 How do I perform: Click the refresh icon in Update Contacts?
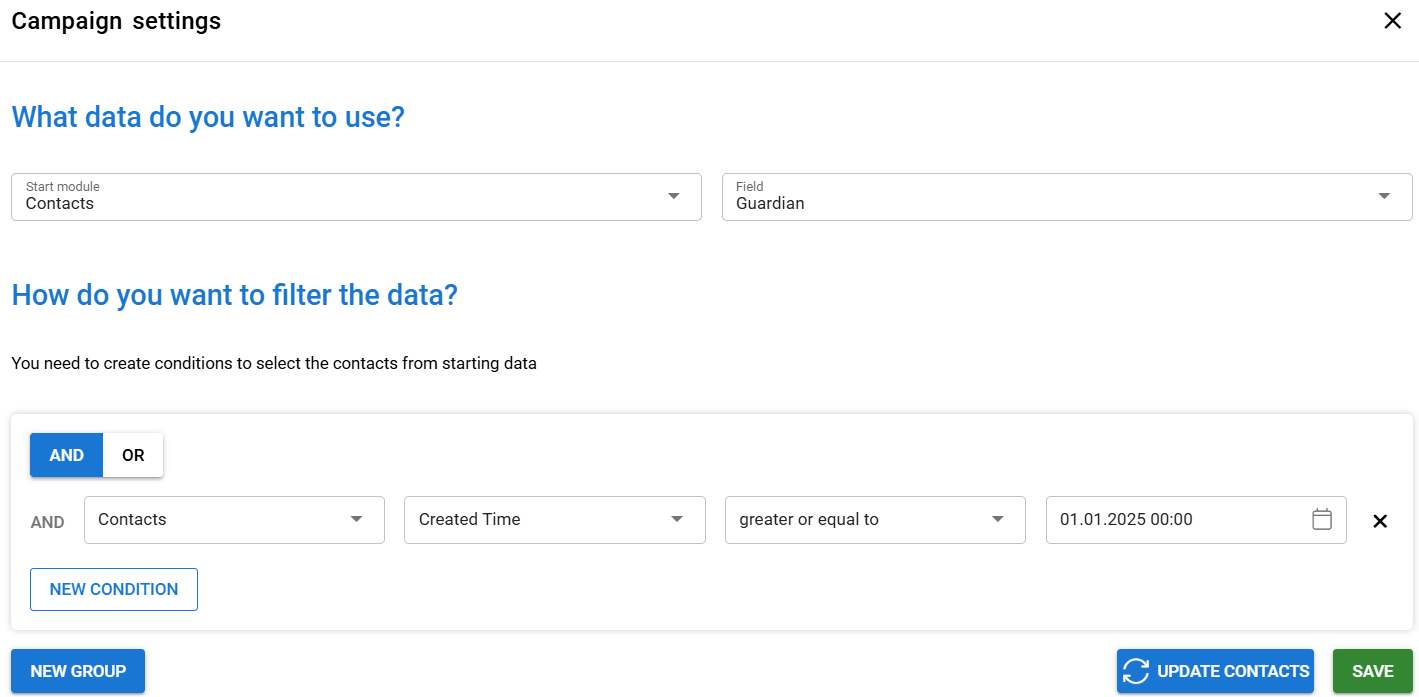pos(1136,671)
